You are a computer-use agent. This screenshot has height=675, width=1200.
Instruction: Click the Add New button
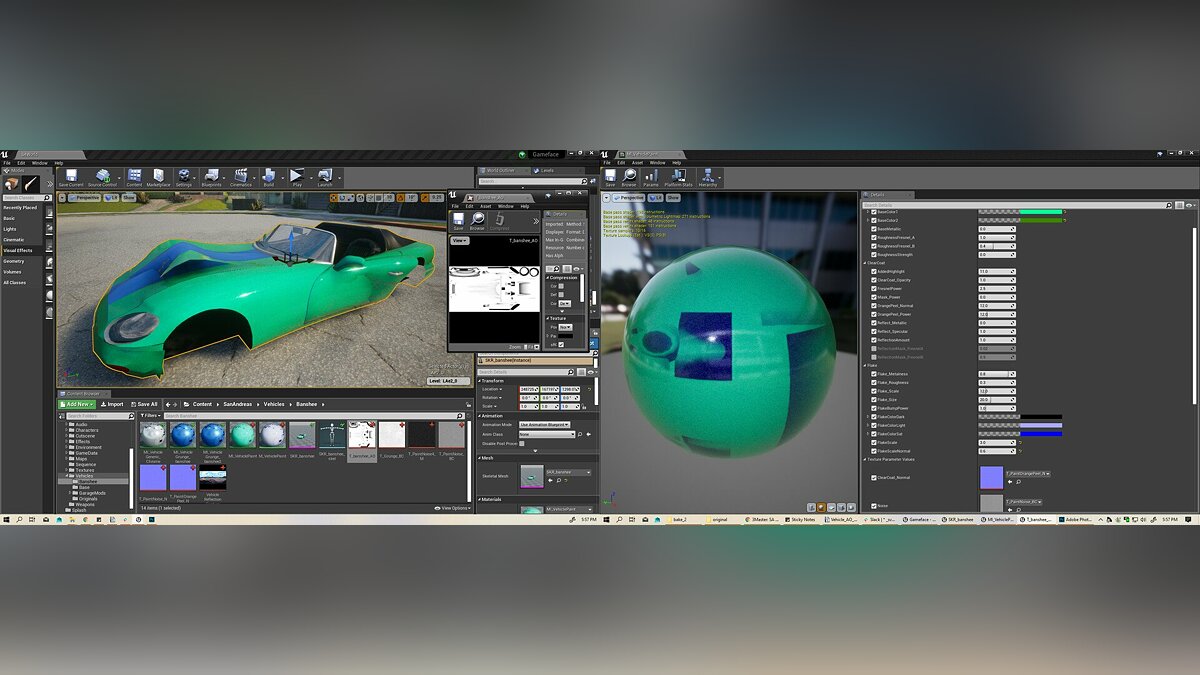[78, 404]
